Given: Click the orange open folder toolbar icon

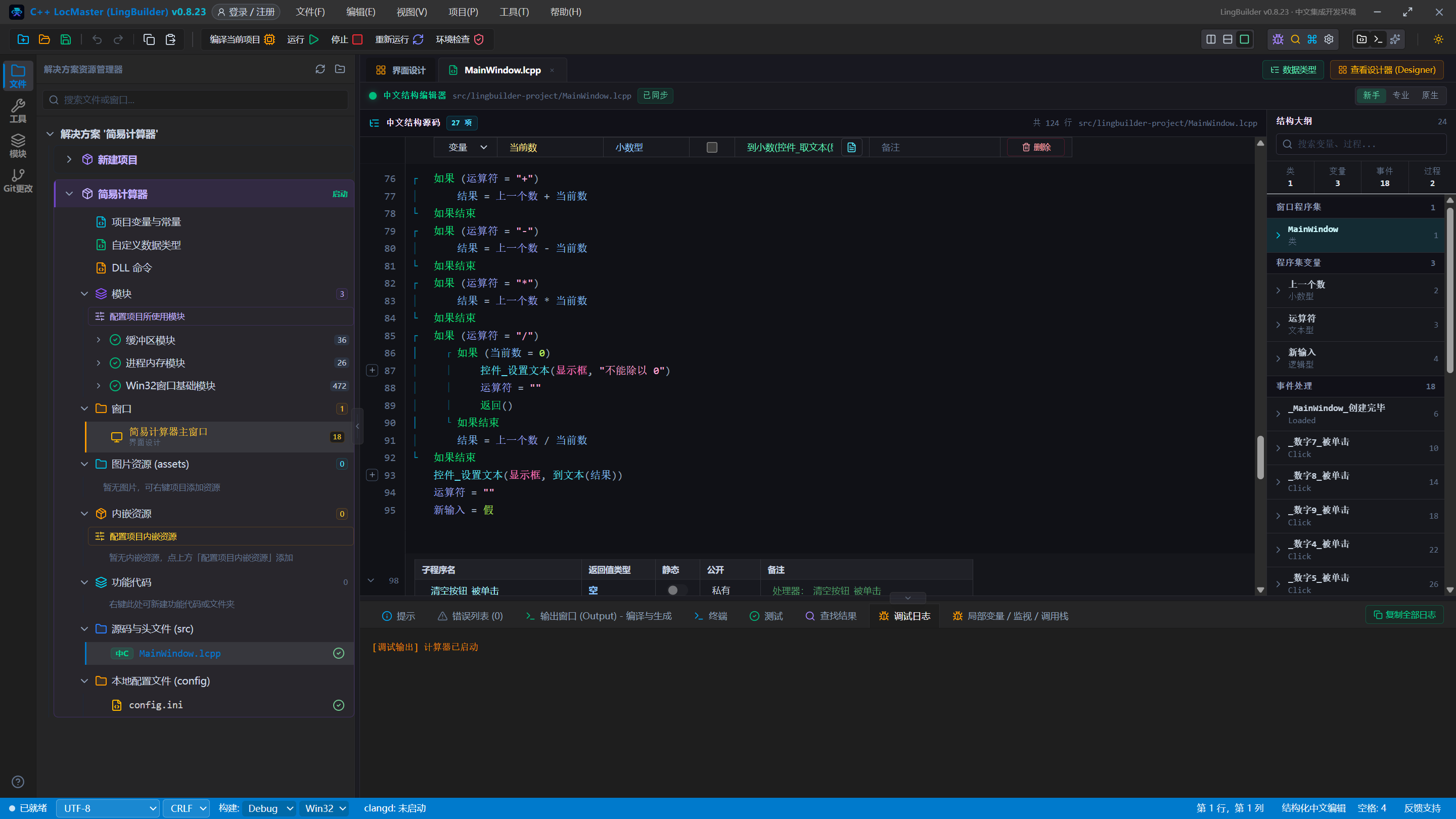Looking at the screenshot, I should click(44, 39).
